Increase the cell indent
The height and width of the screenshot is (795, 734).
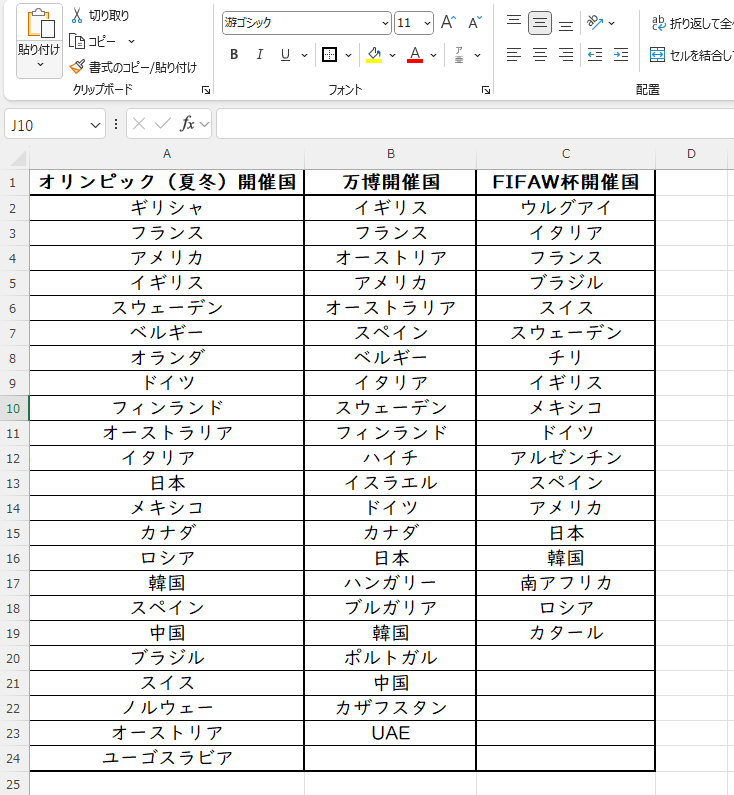pos(620,54)
